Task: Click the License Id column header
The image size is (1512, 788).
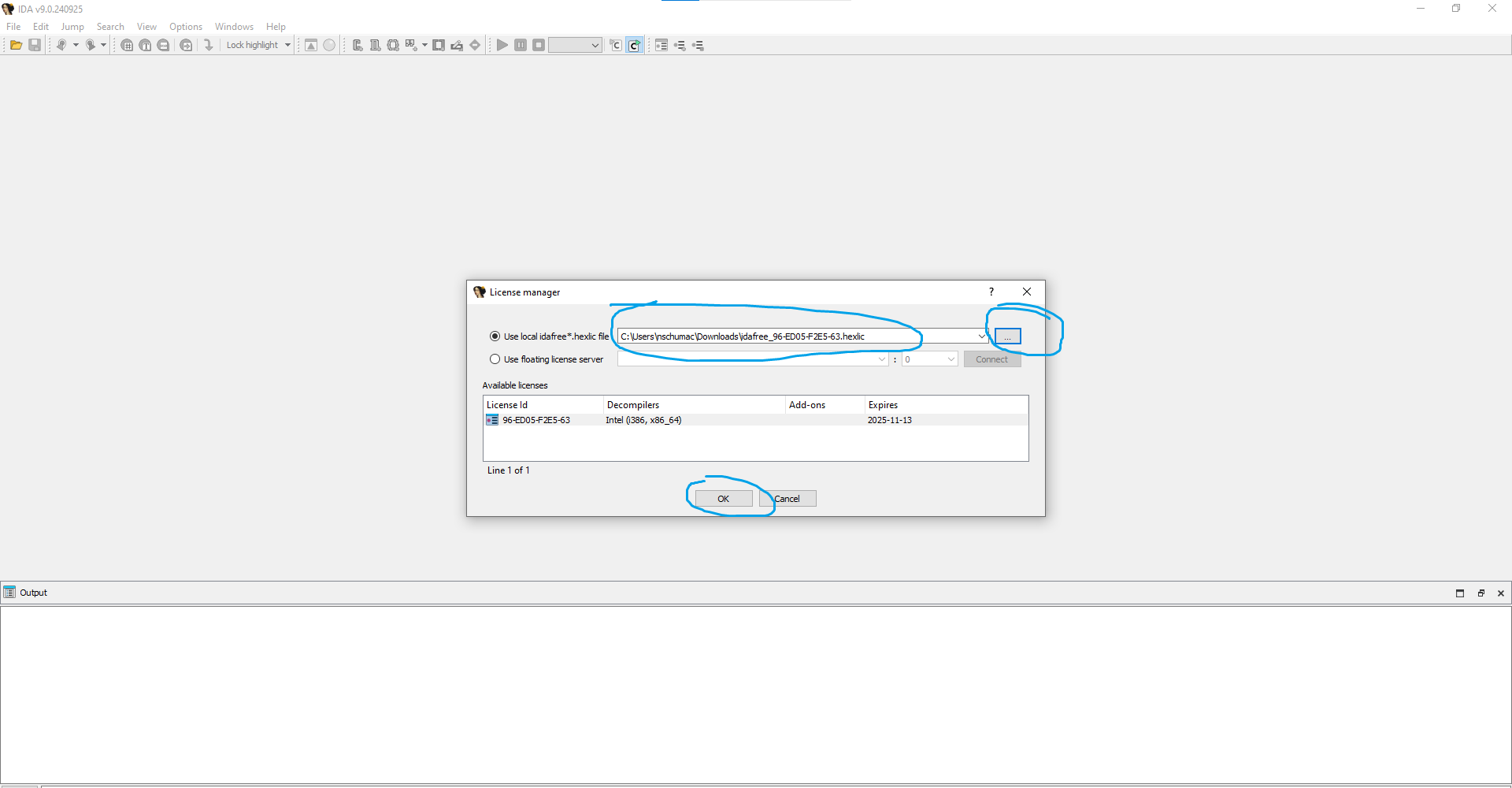Action: (x=543, y=404)
